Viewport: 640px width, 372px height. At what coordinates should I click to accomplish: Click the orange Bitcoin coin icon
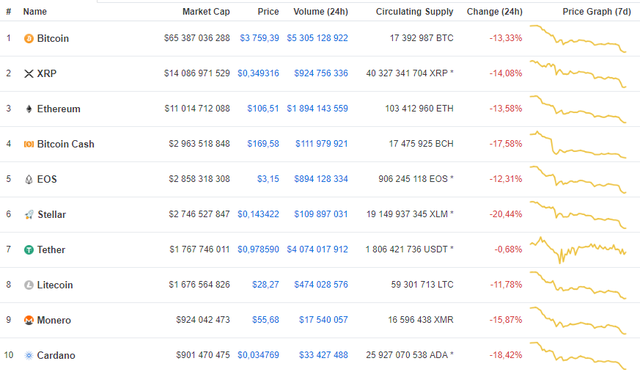pos(29,38)
